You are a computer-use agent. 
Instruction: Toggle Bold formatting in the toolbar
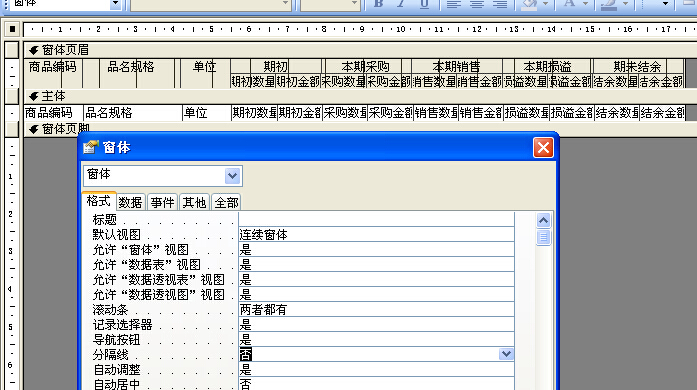[x=378, y=4]
